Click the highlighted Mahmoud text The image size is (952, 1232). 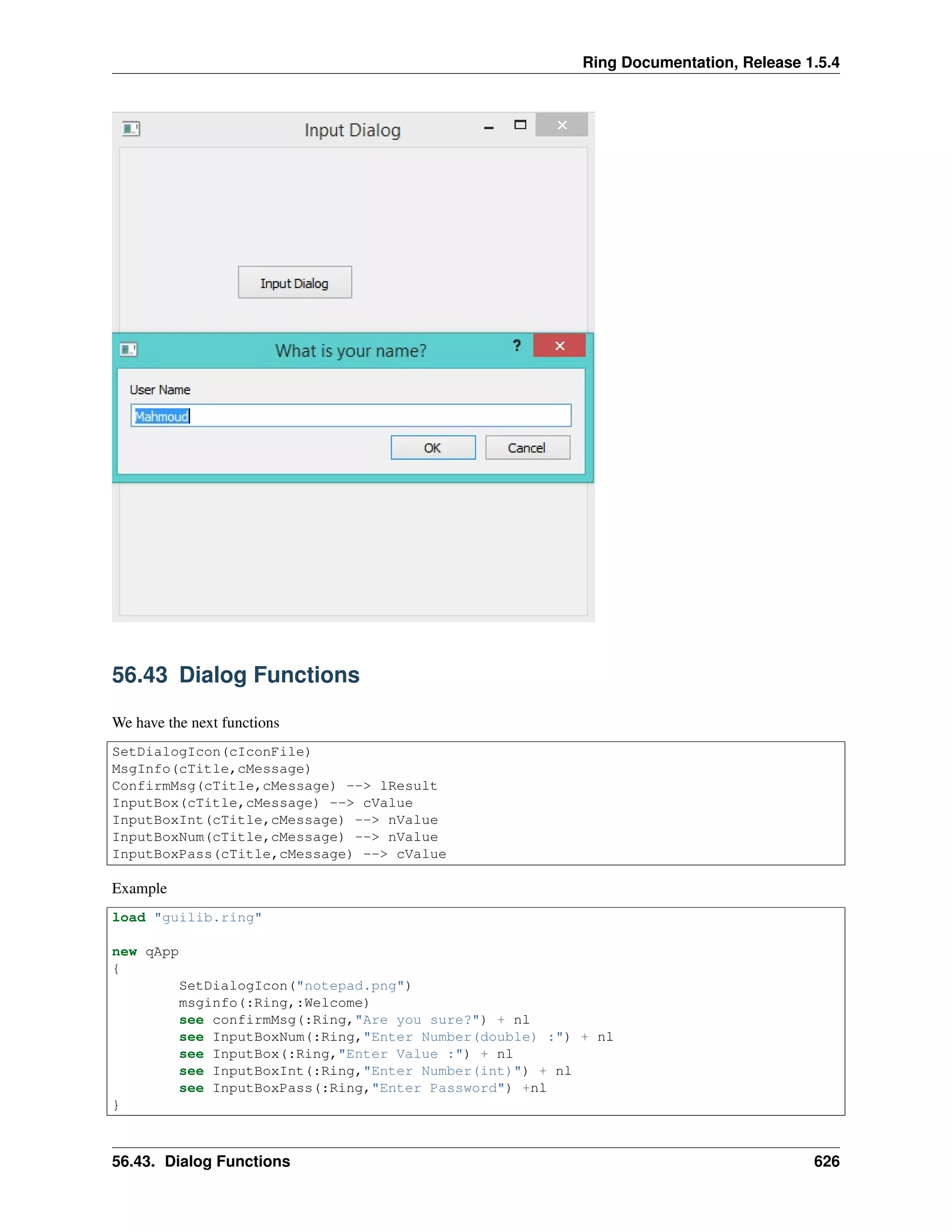pyautogui.click(x=161, y=416)
